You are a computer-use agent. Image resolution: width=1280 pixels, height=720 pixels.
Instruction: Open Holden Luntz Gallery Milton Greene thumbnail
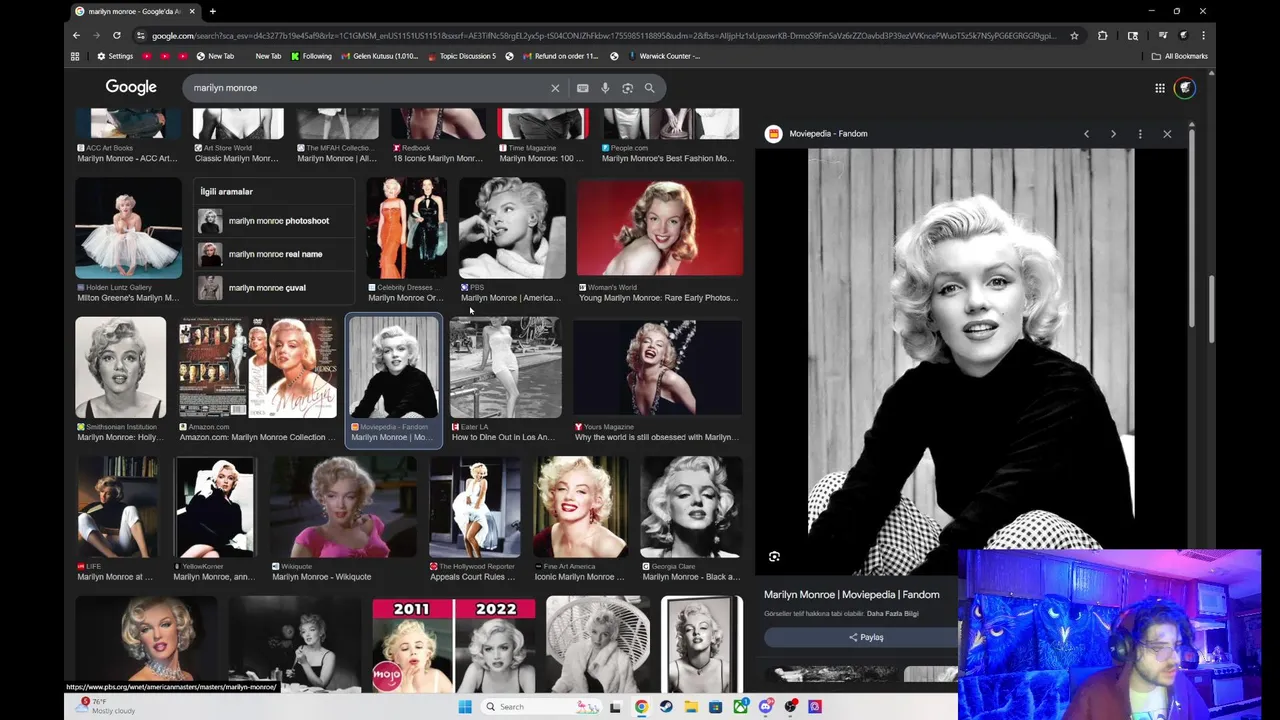(x=128, y=228)
